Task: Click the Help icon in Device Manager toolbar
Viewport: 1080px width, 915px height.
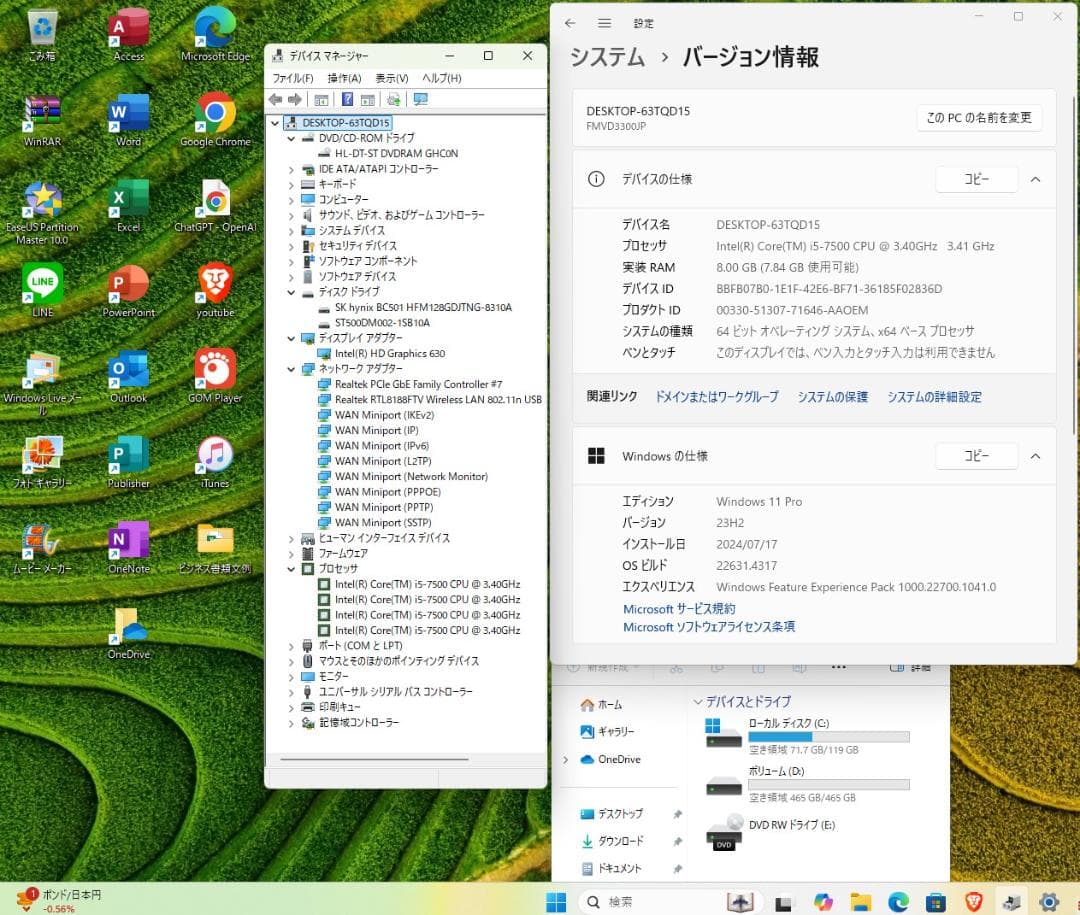Action: pyautogui.click(x=347, y=99)
